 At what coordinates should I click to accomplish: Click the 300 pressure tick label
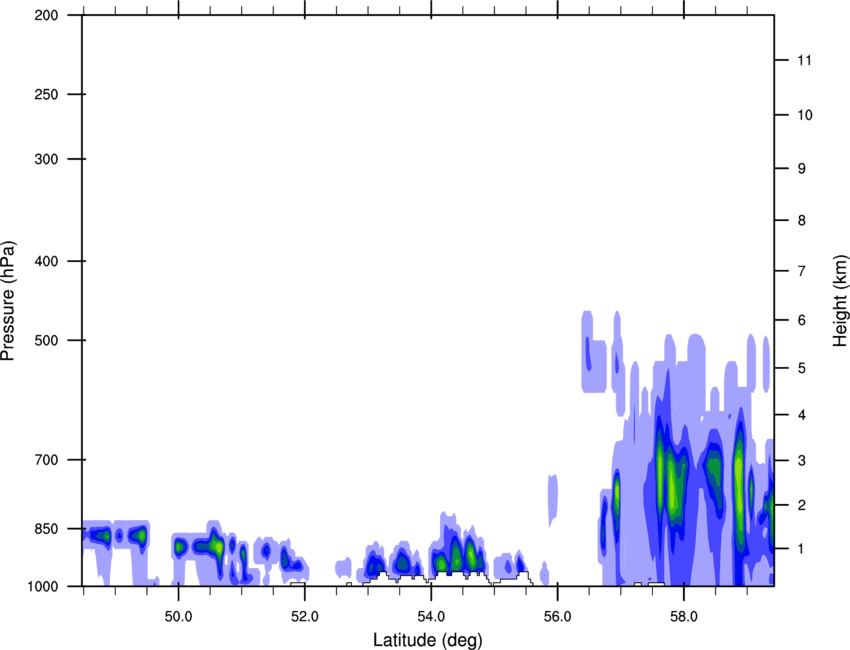[46, 159]
